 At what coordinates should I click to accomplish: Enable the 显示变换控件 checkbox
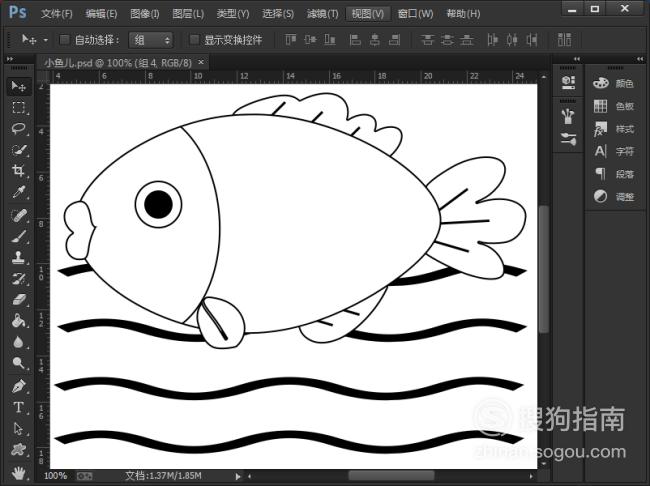tap(194, 40)
